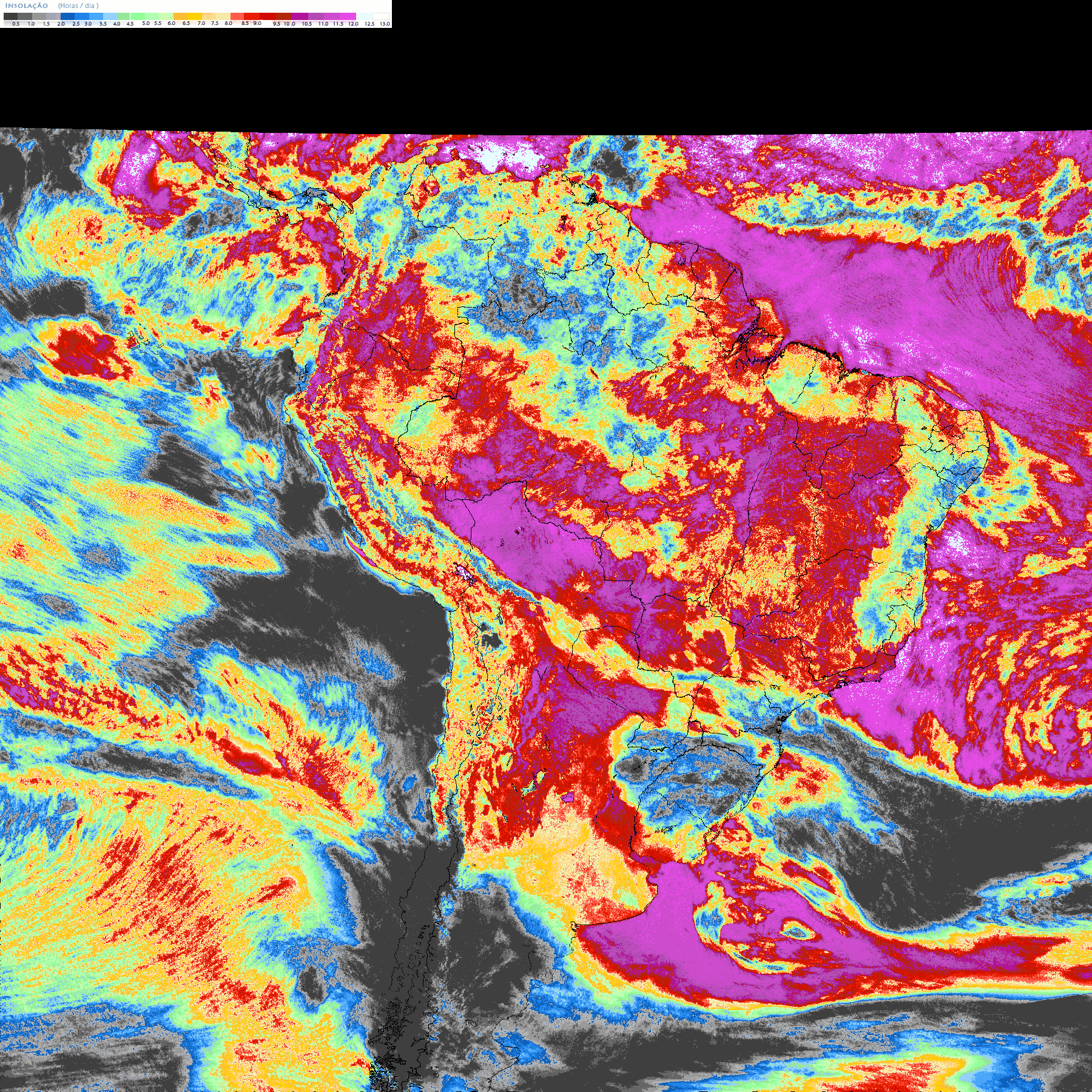Click the 1.5 legend value
The image size is (1092, 1092).
[46, 24]
